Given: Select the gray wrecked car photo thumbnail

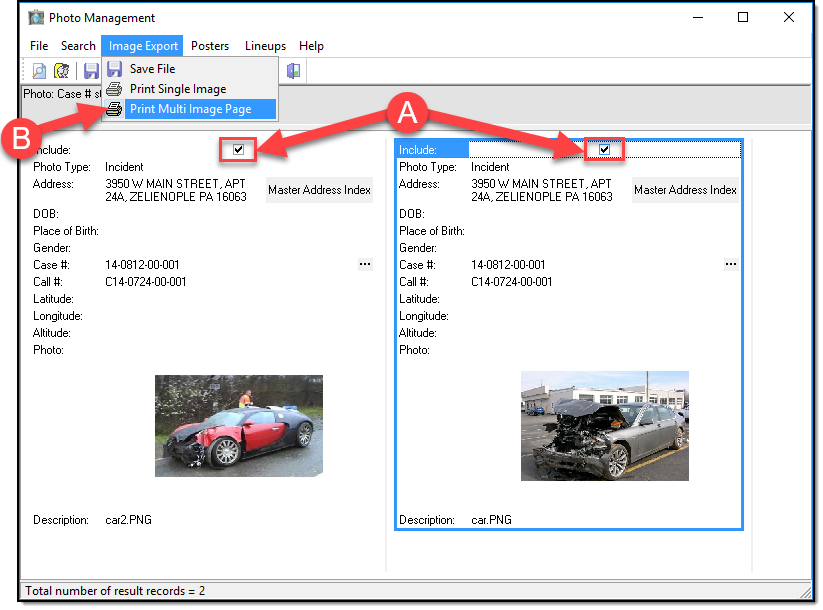Looking at the screenshot, I should [x=604, y=425].
